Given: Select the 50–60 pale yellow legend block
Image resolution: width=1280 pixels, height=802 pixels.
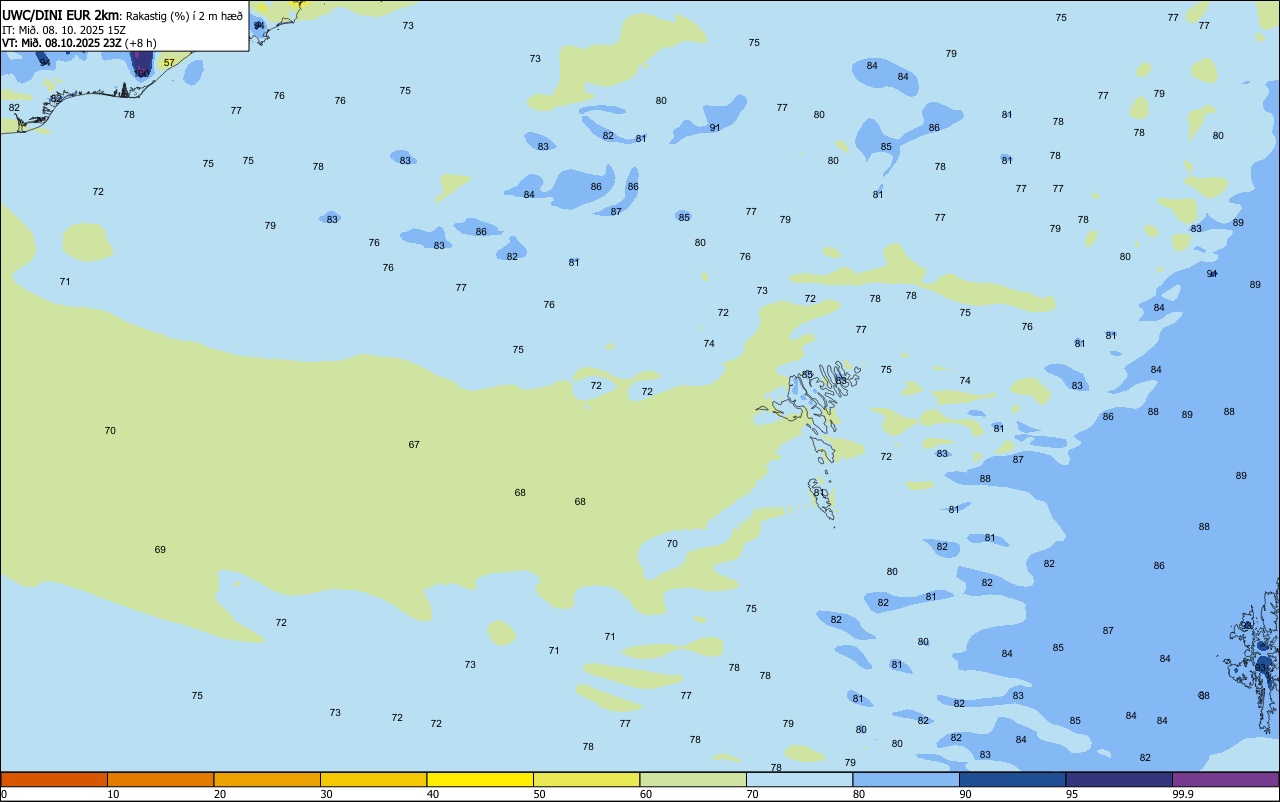Looking at the screenshot, I should tap(586, 779).
